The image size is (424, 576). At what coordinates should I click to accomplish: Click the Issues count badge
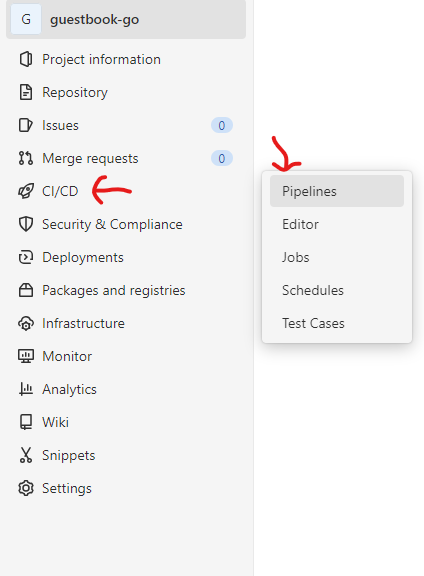[222, 125]
